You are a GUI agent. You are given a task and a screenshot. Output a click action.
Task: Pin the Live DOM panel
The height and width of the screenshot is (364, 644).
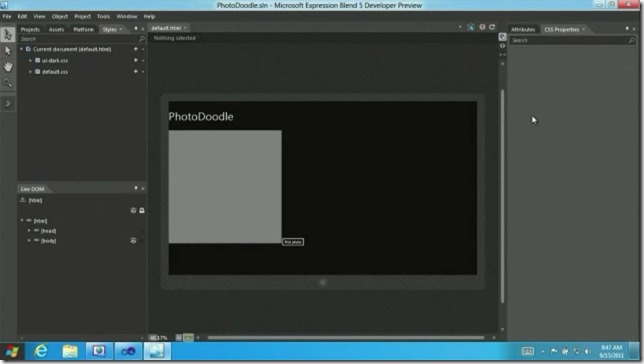click(136, 188)
